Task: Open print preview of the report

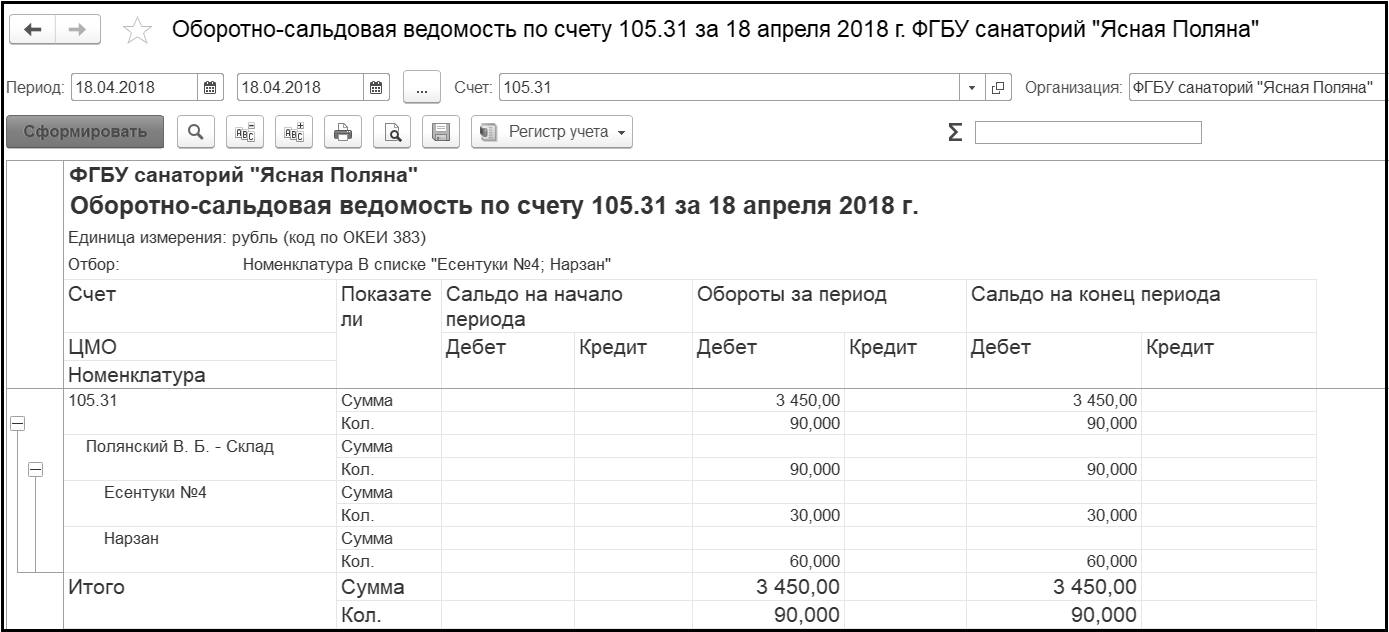Action: pyautogui.click(x=393, y=132)
